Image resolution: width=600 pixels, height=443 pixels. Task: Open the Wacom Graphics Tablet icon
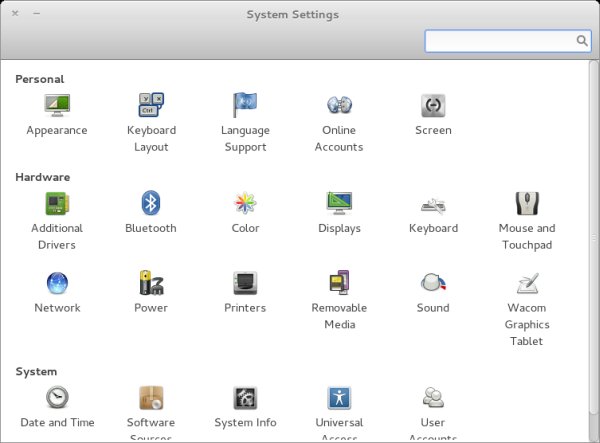(x=527, y=283)
